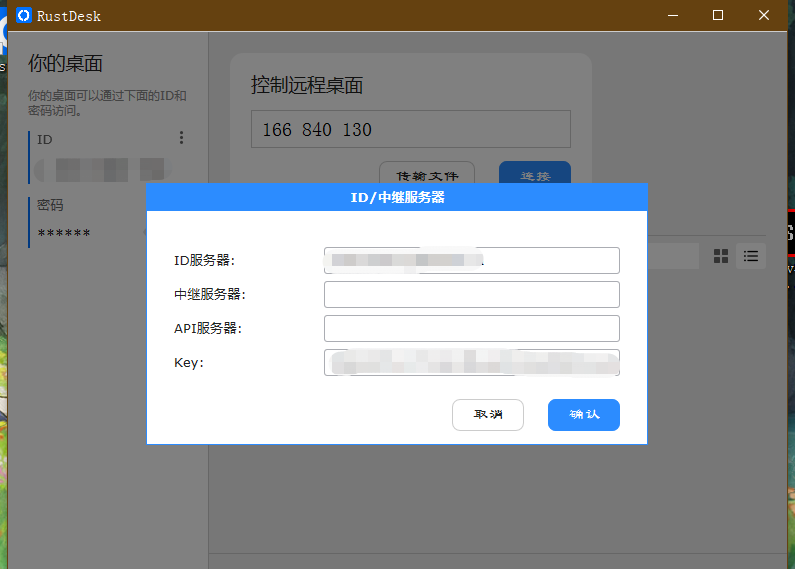Switch to list view icon
Image resolution: width=795 pixels, height=569 pixels.
751,256
